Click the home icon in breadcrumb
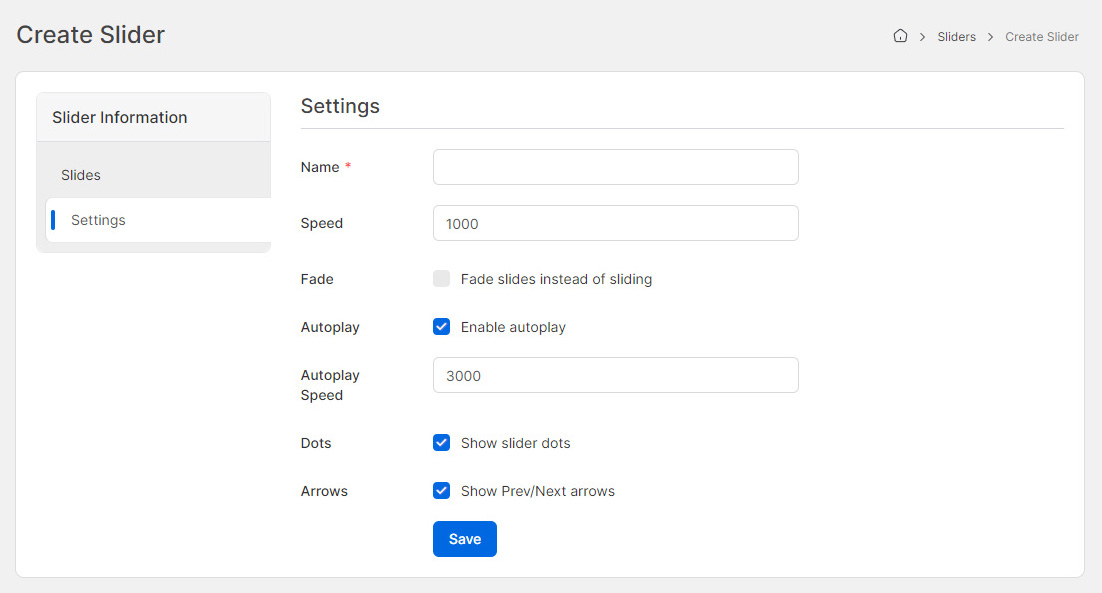Image resolution: width=1102 pixels, height=593 pixels. 900,36
